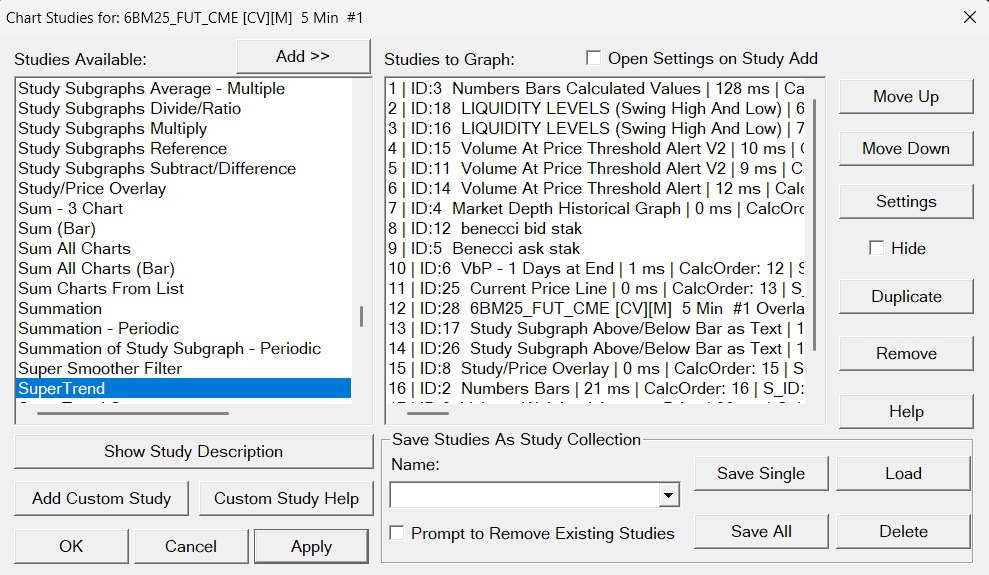Open Settings for the selected study
The height and width of the screenshot is (575, 989).
click(905, 201)
